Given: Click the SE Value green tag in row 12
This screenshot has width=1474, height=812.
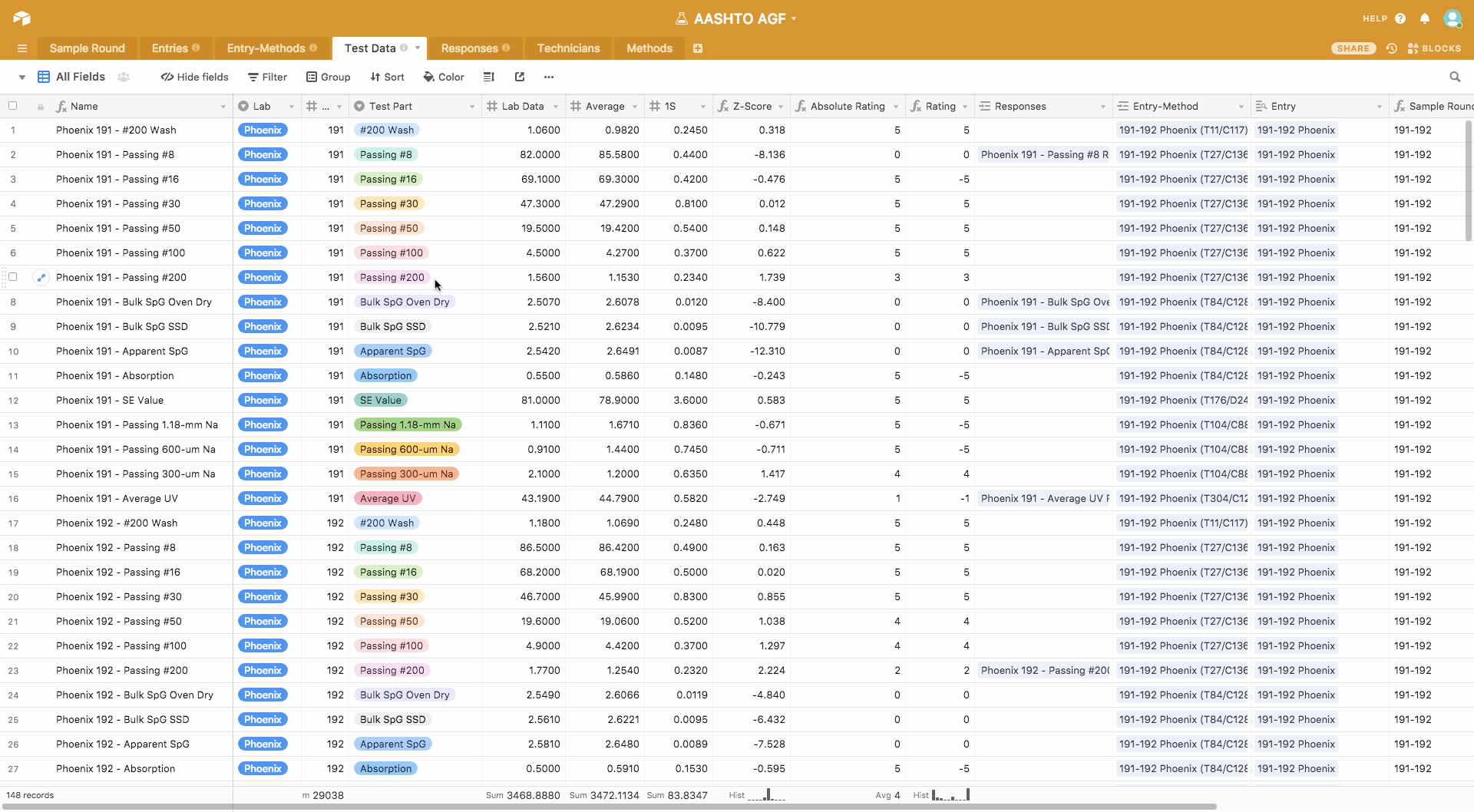Looking at the screenshot, I should coord(381,400).
